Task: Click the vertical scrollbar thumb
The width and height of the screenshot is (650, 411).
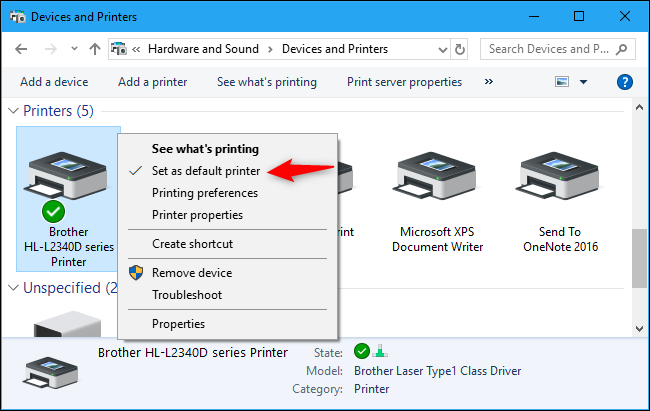Action: coord(639,256)
